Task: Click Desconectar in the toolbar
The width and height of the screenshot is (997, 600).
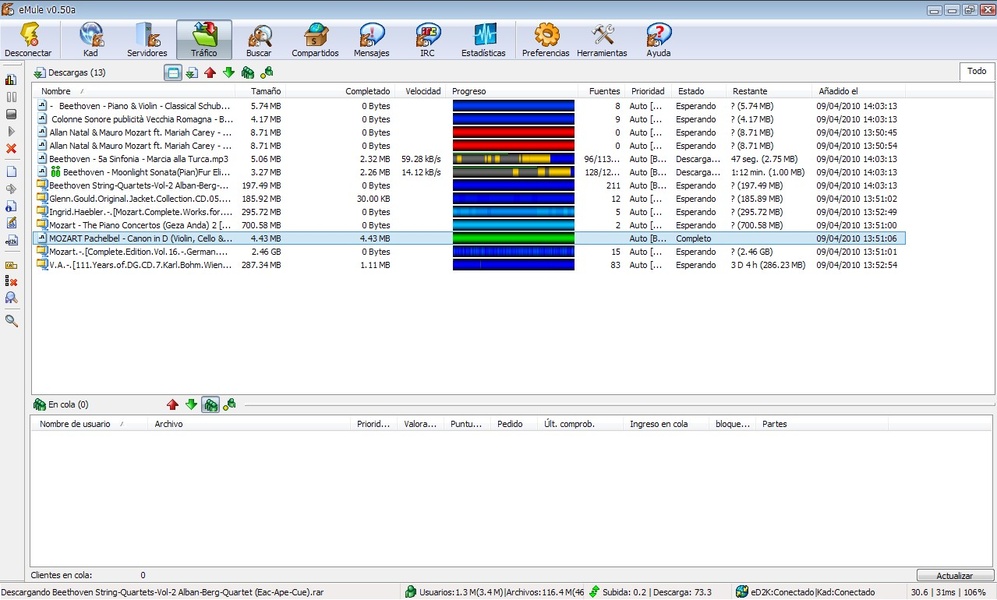Action: click(x=28, y=40)
